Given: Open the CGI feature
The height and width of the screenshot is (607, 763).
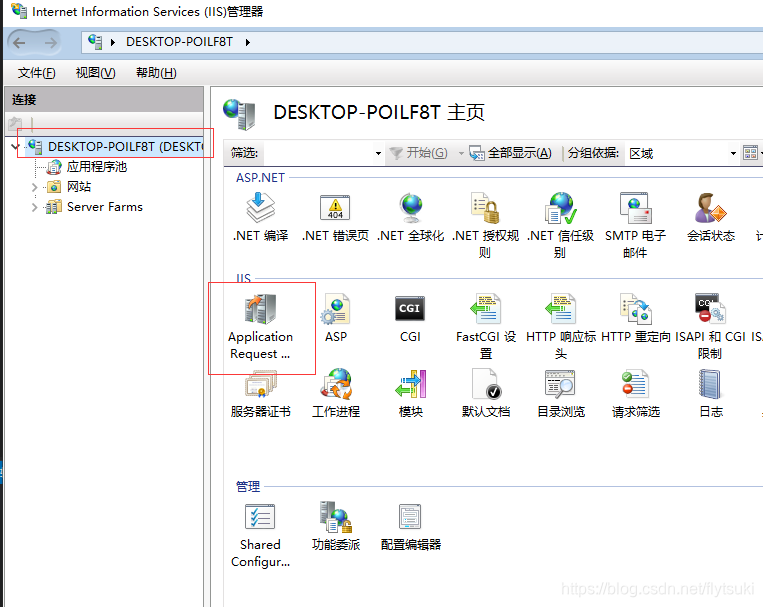Looking at the screenshot, I should [x=410, y=318].
